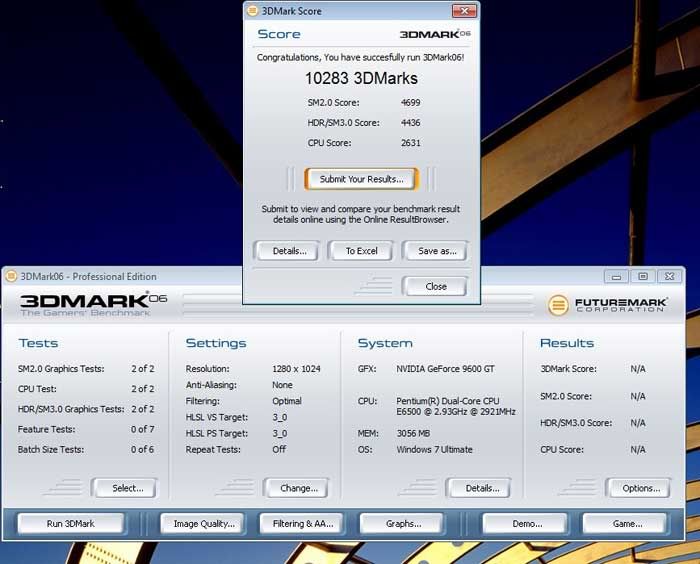Click Results section heading
Image resolution: width=700 pixels, height=564 pixels.
pyautogui.click(x=567, y=343)
